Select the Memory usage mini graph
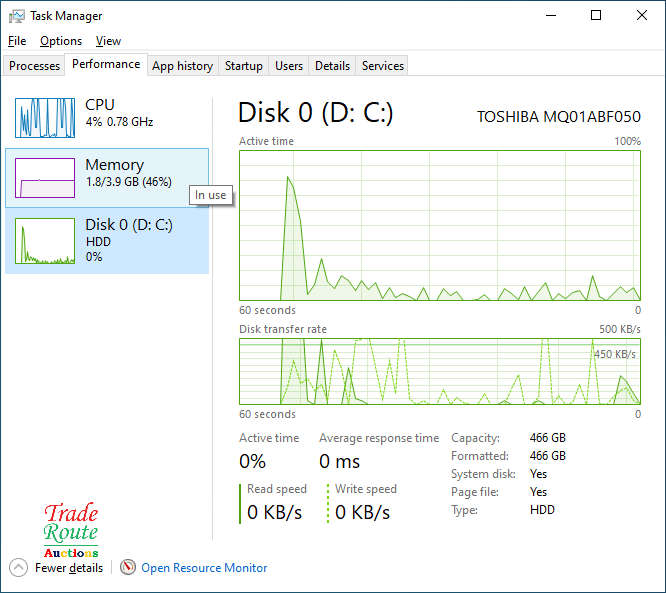This screenshot has width=666, height=593. pos(45,178)
